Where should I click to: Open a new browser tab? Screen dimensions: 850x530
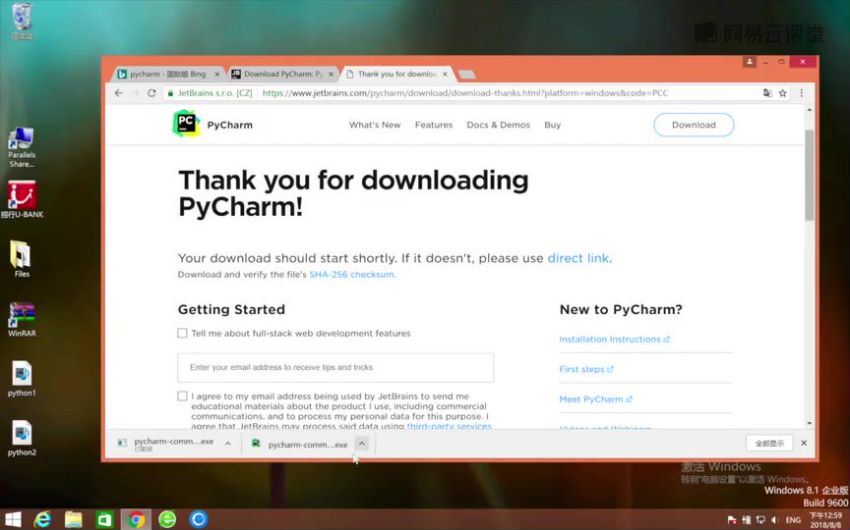tap(467, 74)
